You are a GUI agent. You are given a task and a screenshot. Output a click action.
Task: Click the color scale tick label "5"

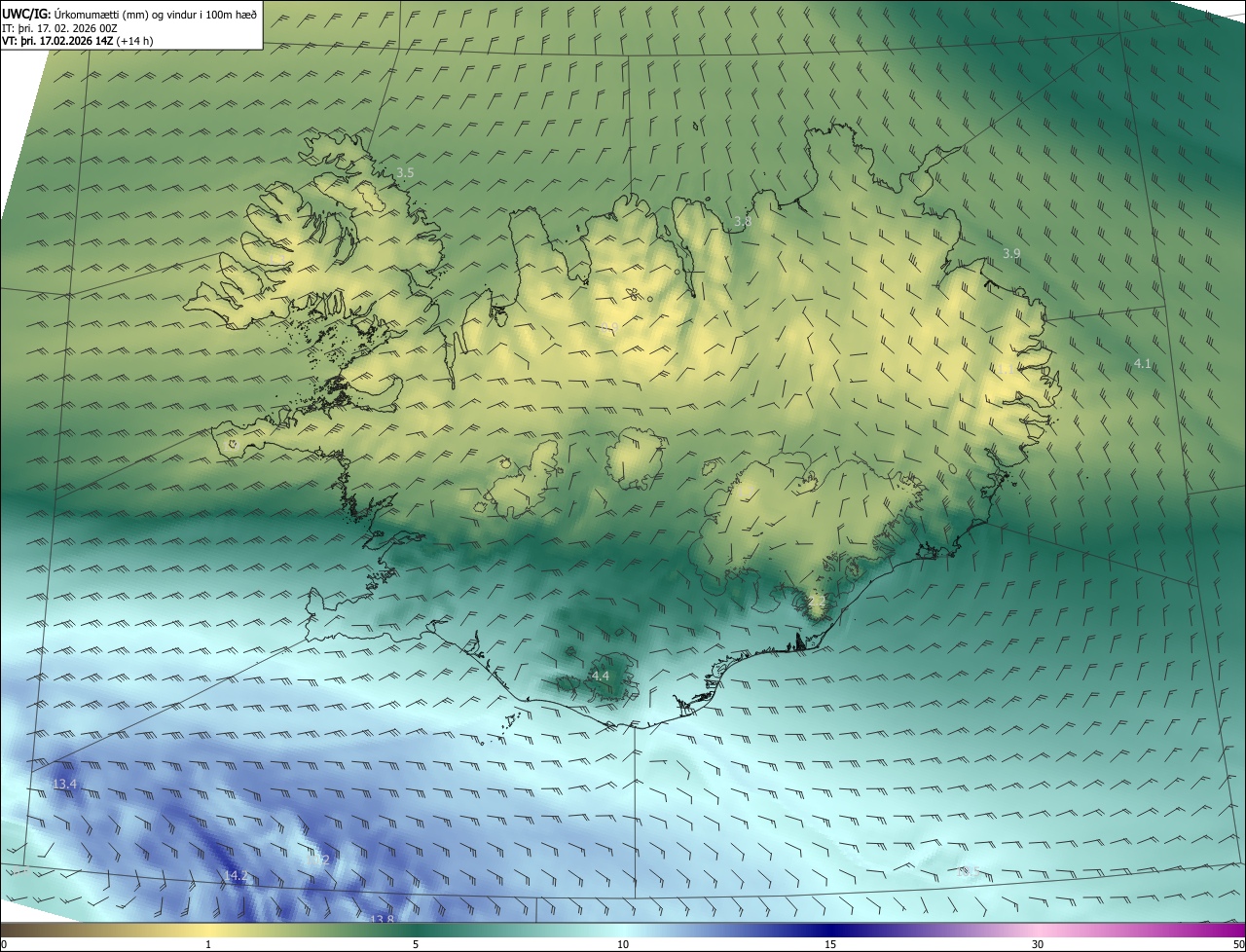click(416, 944)
